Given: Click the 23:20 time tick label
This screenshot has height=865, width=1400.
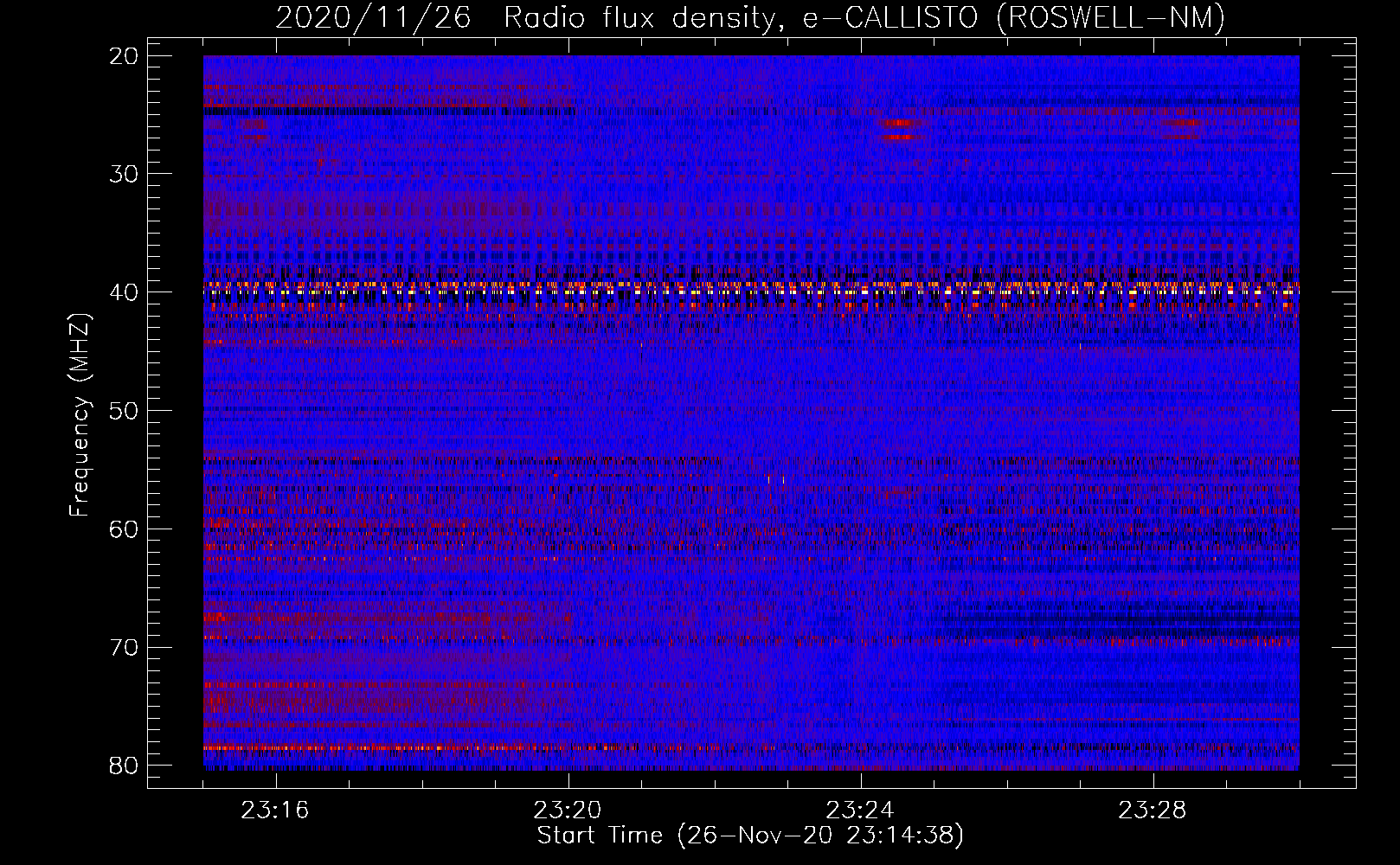Looking at the screenshot, I should 568,811.
